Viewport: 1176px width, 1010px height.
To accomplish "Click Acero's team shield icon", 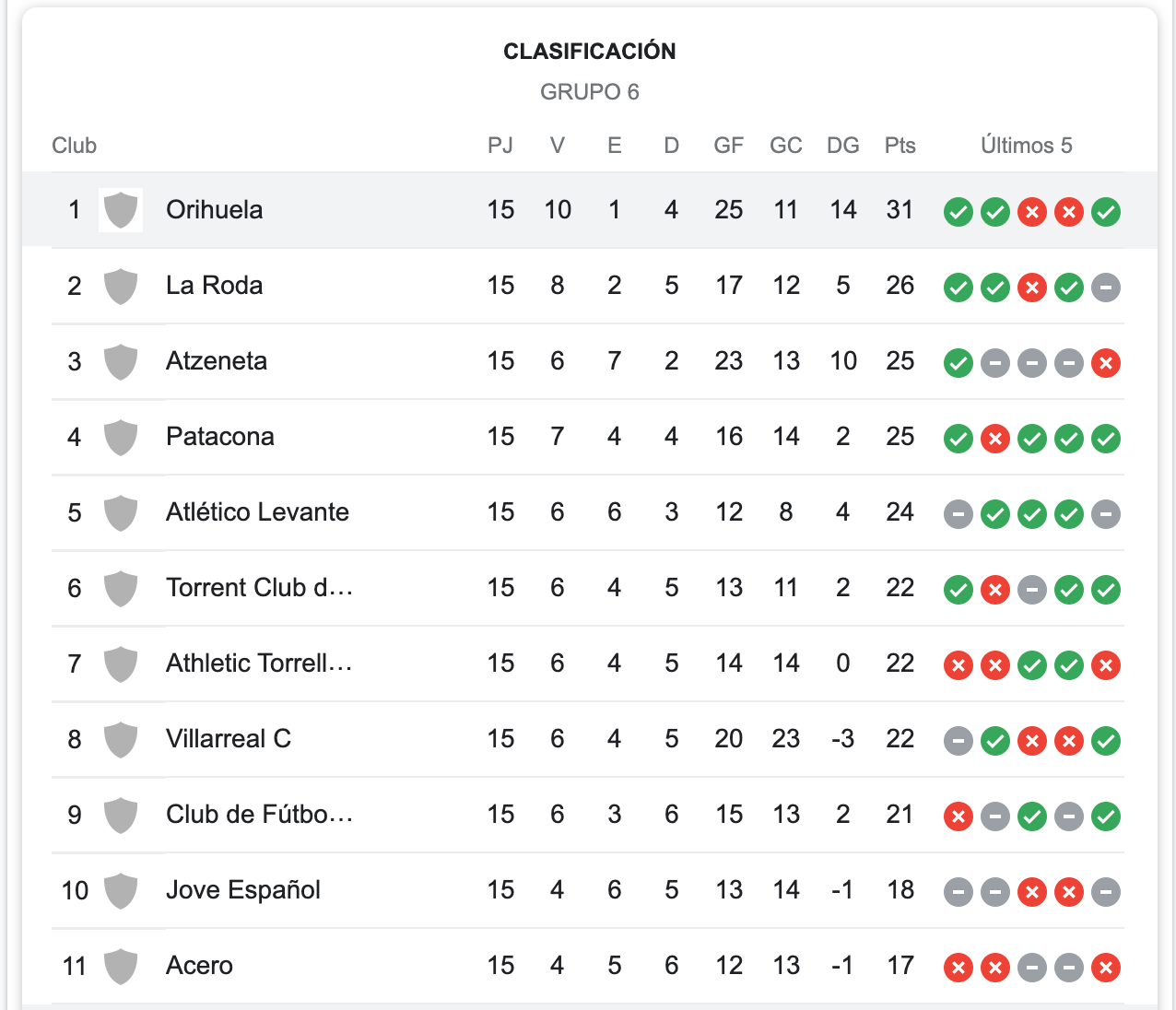I will tap(121, 966).
